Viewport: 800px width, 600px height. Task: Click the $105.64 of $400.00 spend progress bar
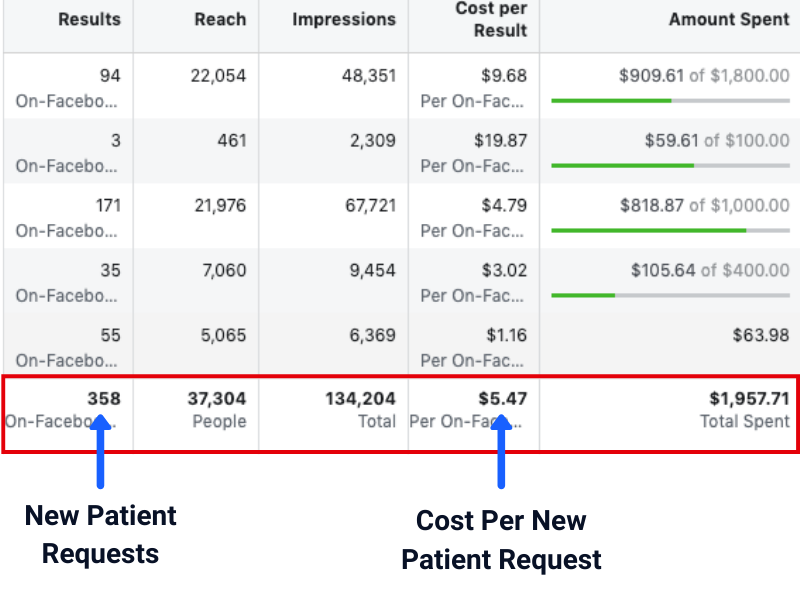670,295
